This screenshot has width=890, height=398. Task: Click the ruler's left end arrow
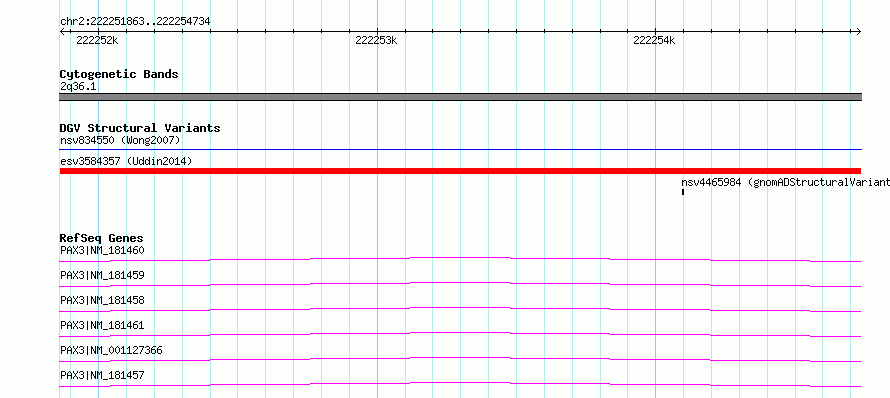[63, 32]
